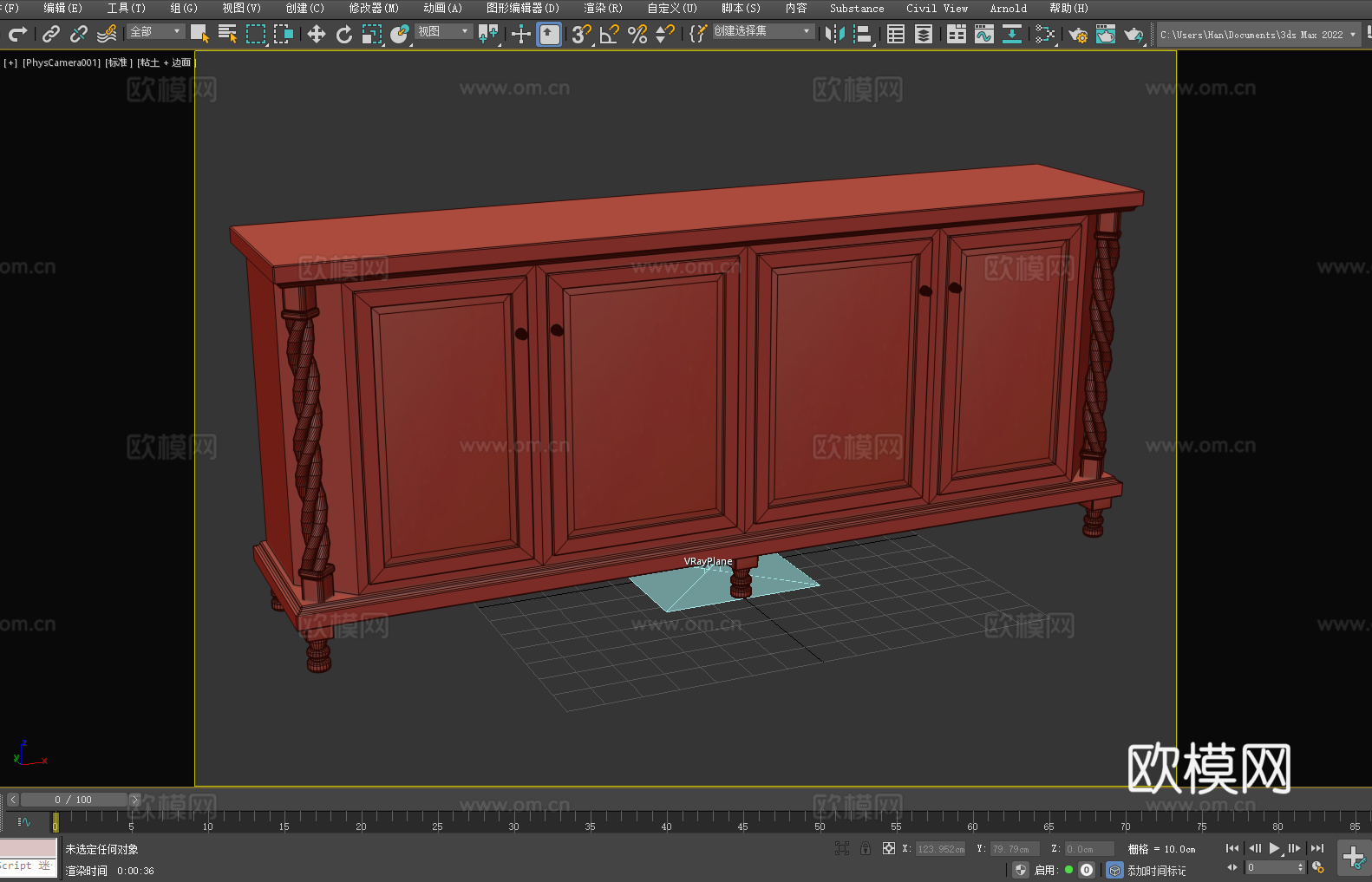
Task: Toggle Layer Explorer icon
Action: coord(923,34)
